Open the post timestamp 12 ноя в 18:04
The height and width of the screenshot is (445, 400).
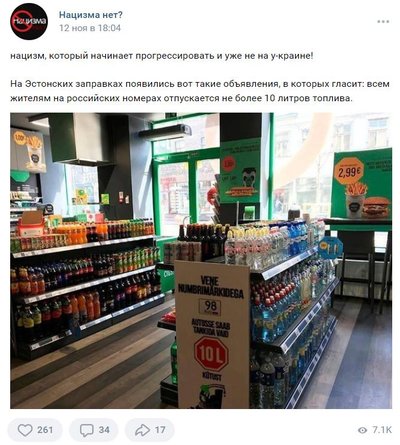(90, 28)
